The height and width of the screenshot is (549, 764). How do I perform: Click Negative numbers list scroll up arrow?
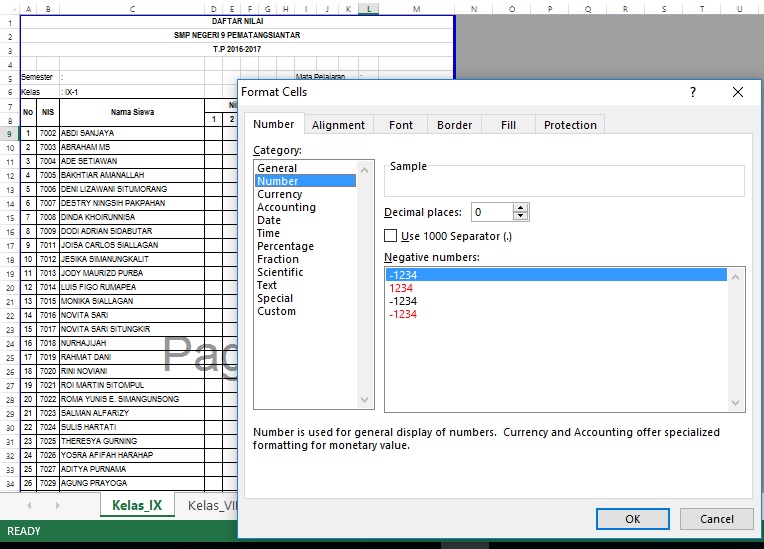pos(735,277)
